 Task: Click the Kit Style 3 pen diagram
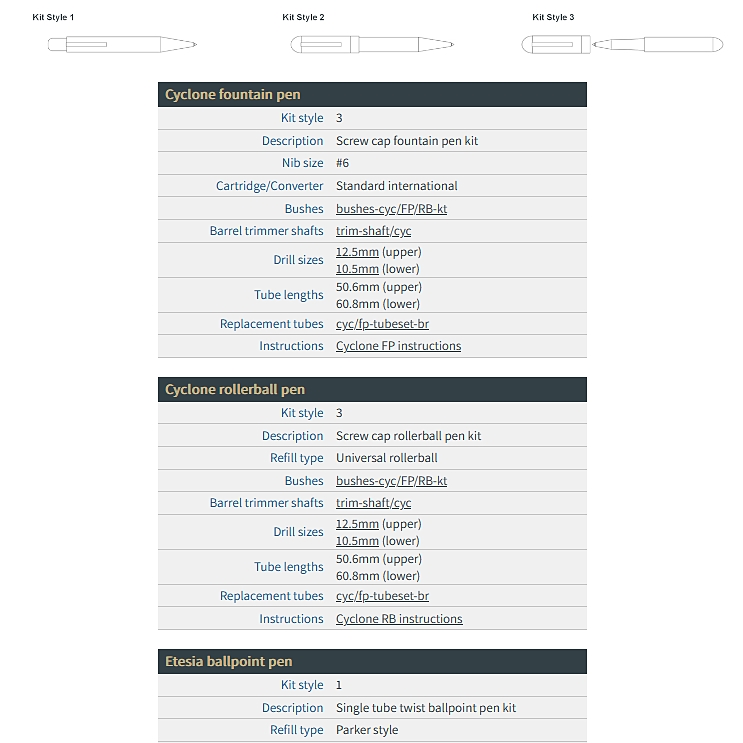tap(622, 45)
